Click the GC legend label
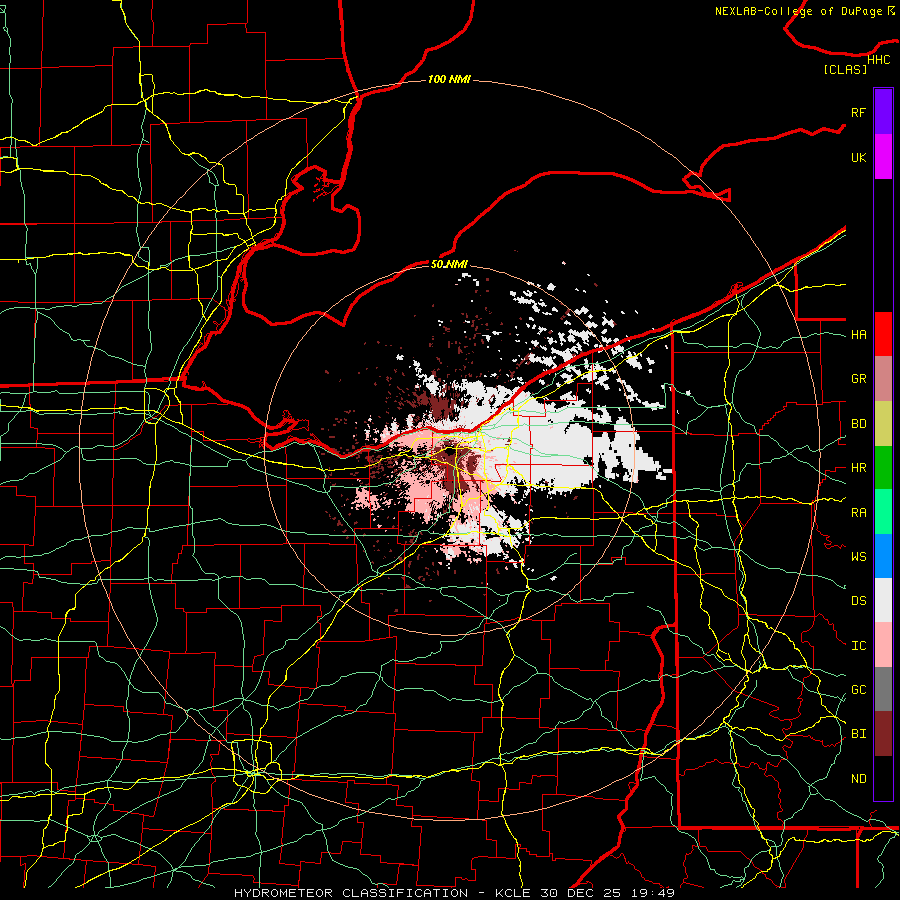 858,689
